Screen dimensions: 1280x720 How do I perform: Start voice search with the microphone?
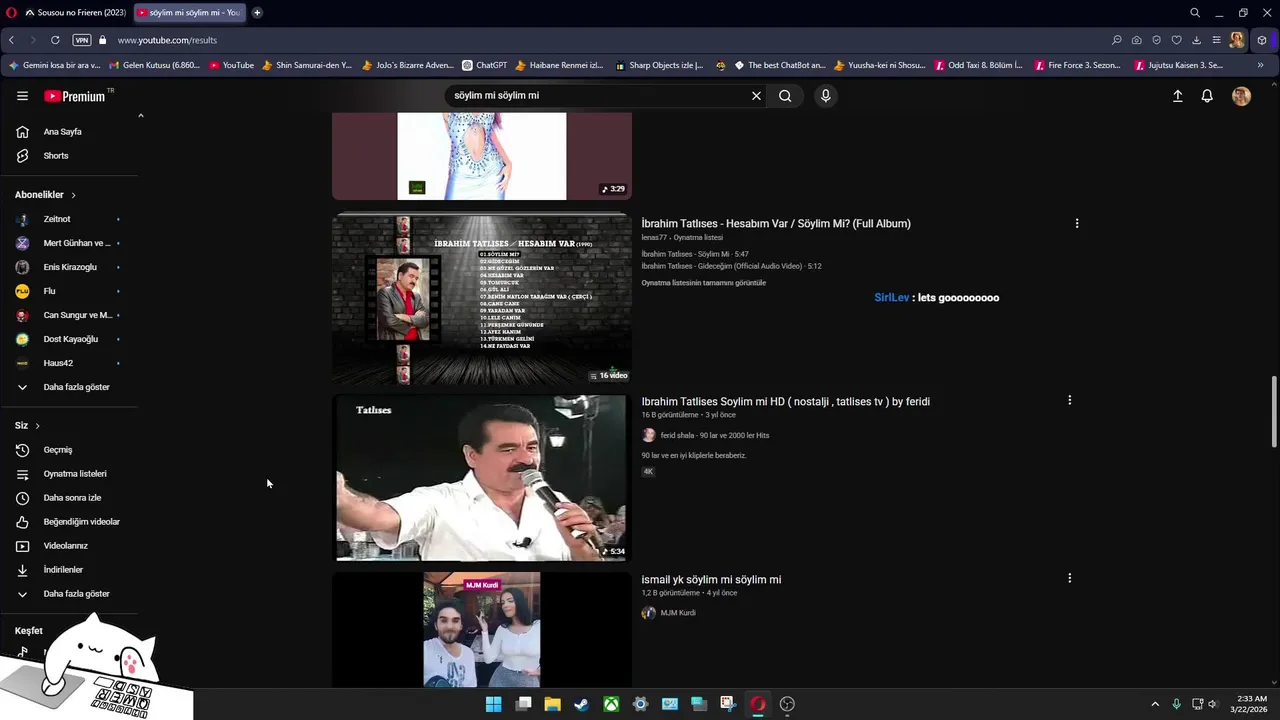click(825, 96)
